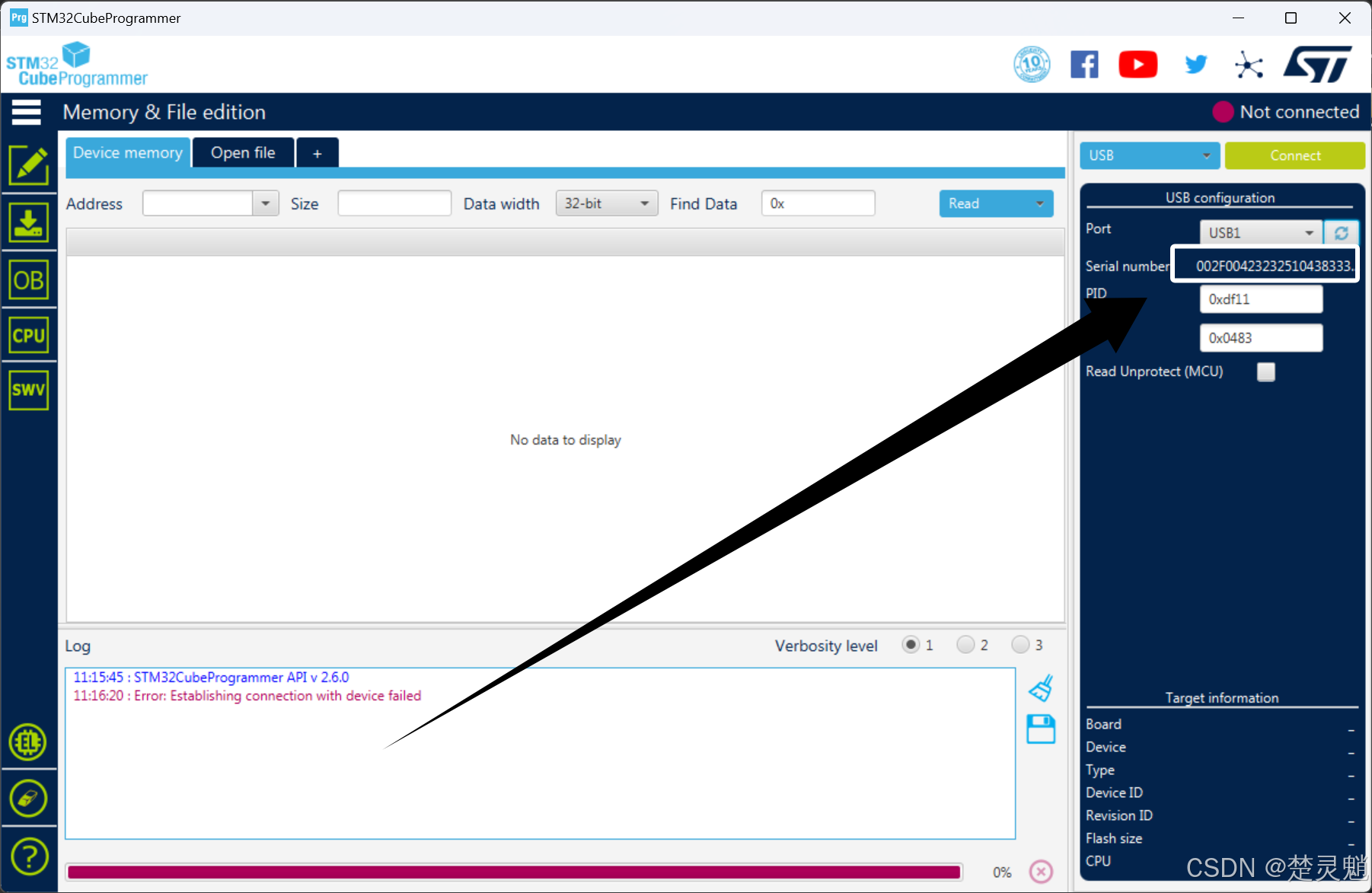Image resolution: width=1372 pixels, height=893 pixels.
Task: Select verbosity level 1
Action: coord(911,645)
